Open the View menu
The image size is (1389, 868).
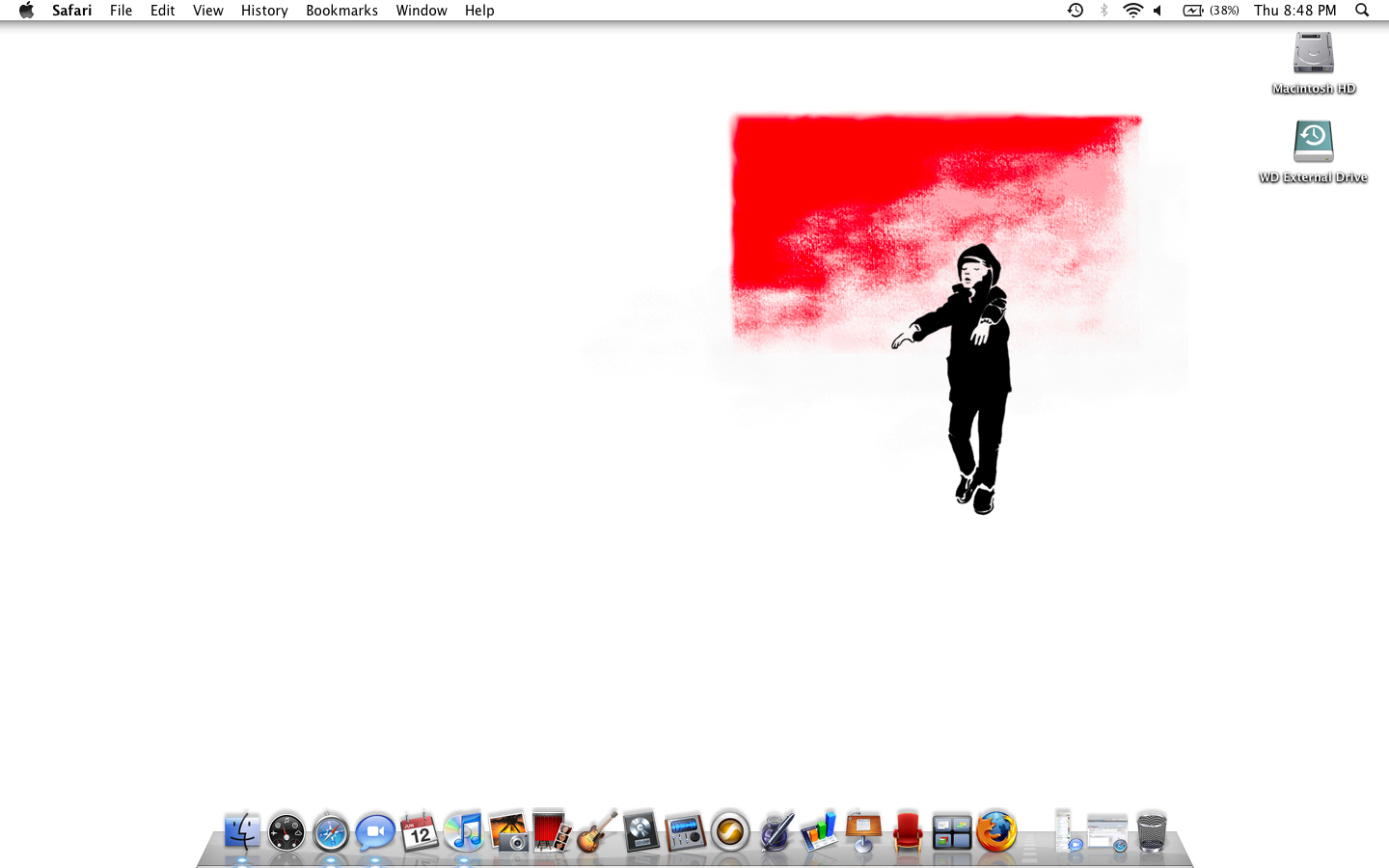[x=208, y=11]
